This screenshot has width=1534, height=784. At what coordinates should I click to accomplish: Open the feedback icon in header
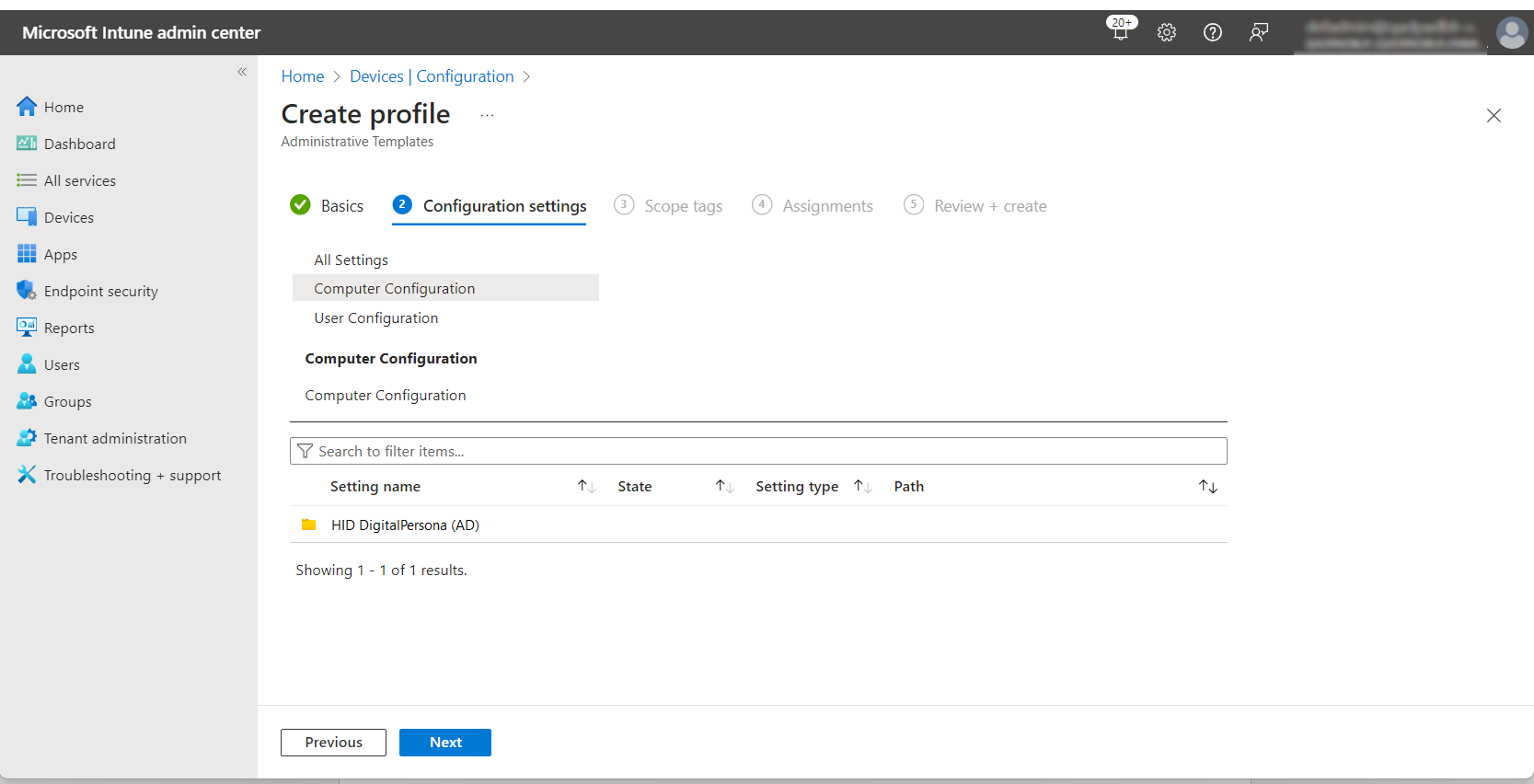point(1259,32)
